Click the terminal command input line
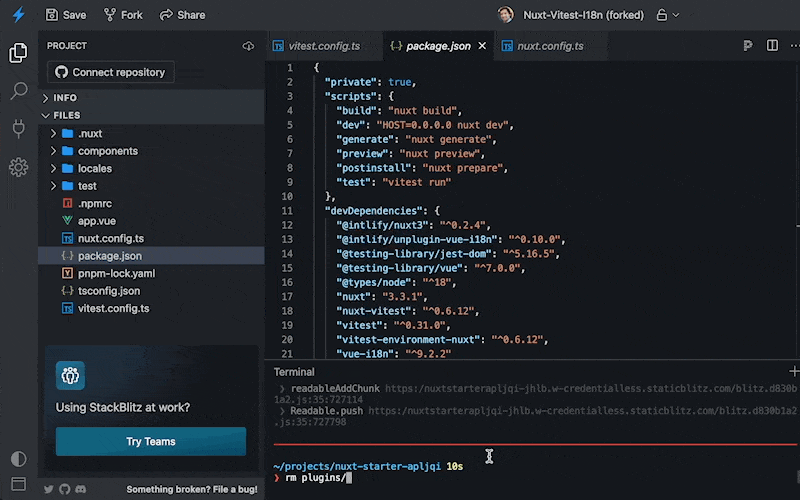The width and height of the screenshot is (800, 500). (533, 478)
